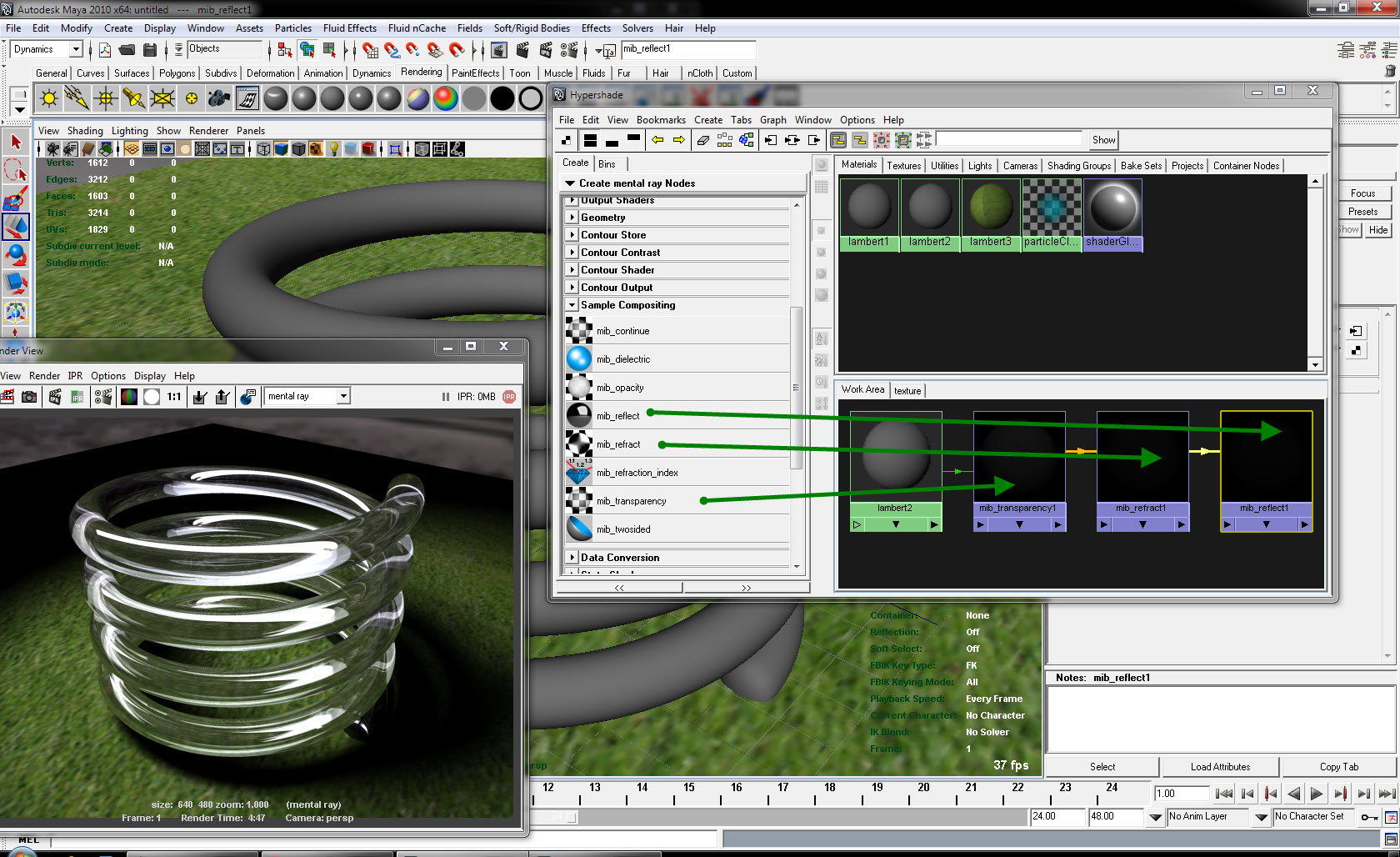Create a mib_refract node
This screenshot has width=1400, height=857.
(x=618, y=444)
